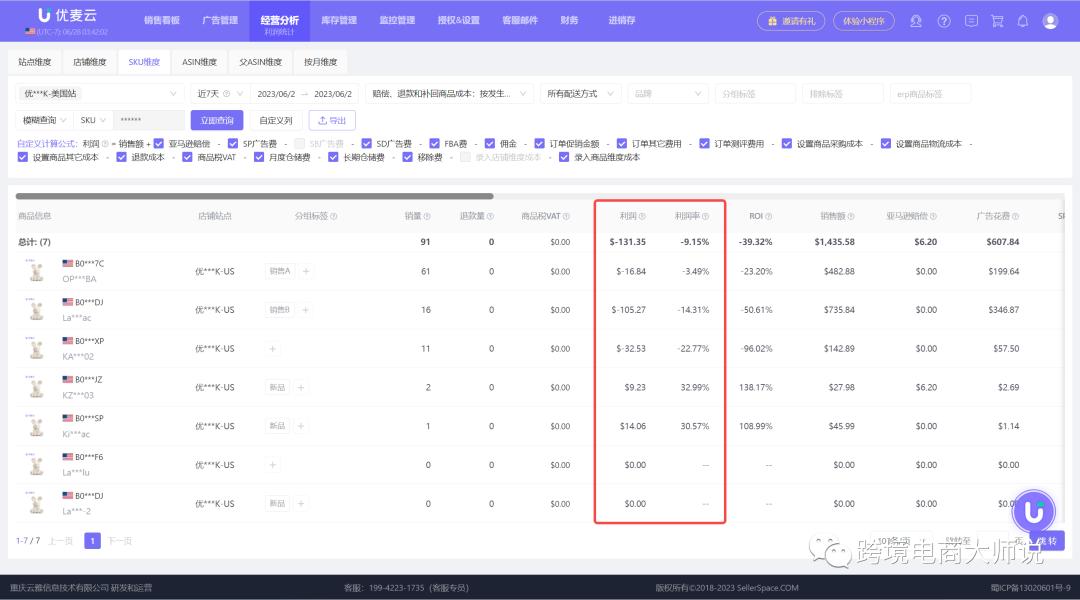The height and width of the screenshot is (600, 1080).
Task: Open the 模糊查询 dropdown
Action: point(44,120)
